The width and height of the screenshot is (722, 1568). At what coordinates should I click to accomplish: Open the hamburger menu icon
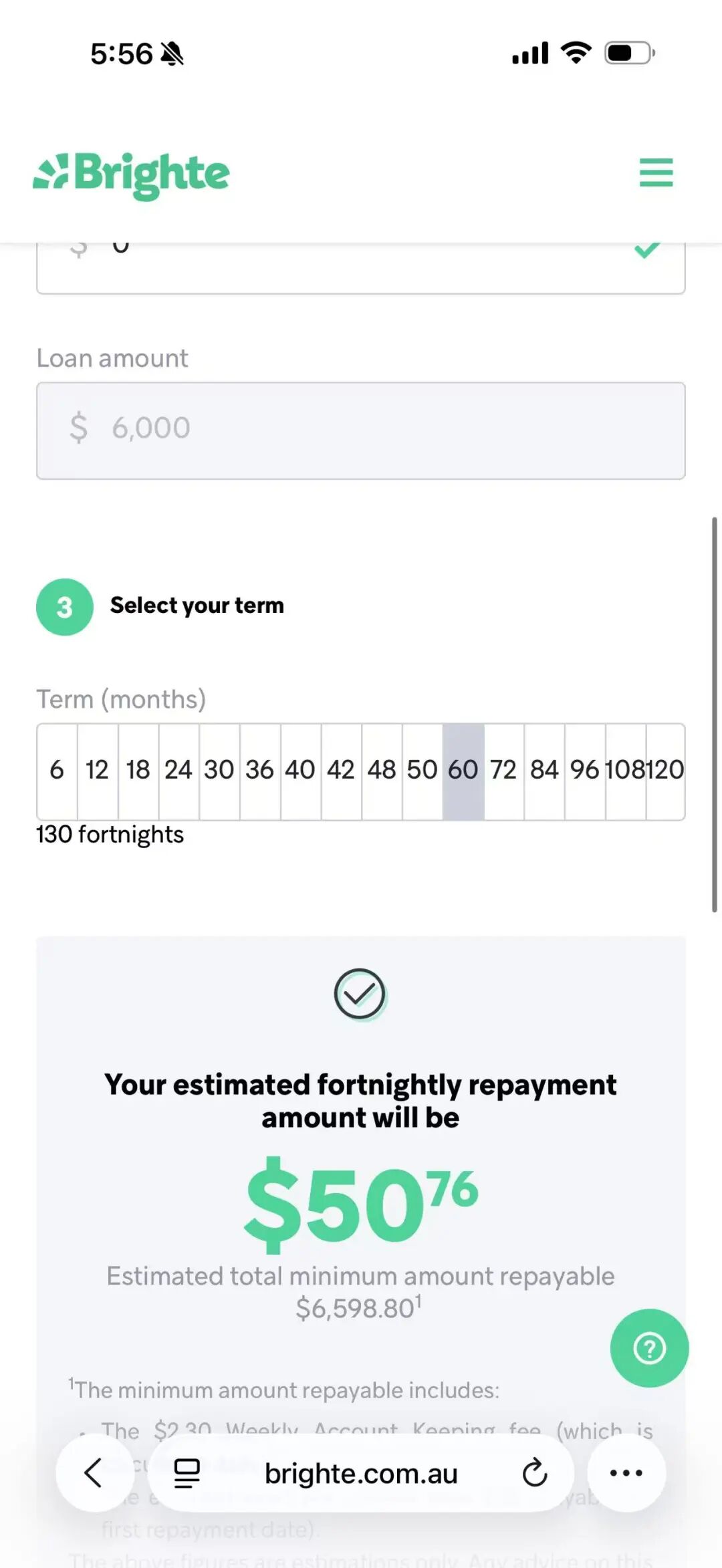point(656,172)
